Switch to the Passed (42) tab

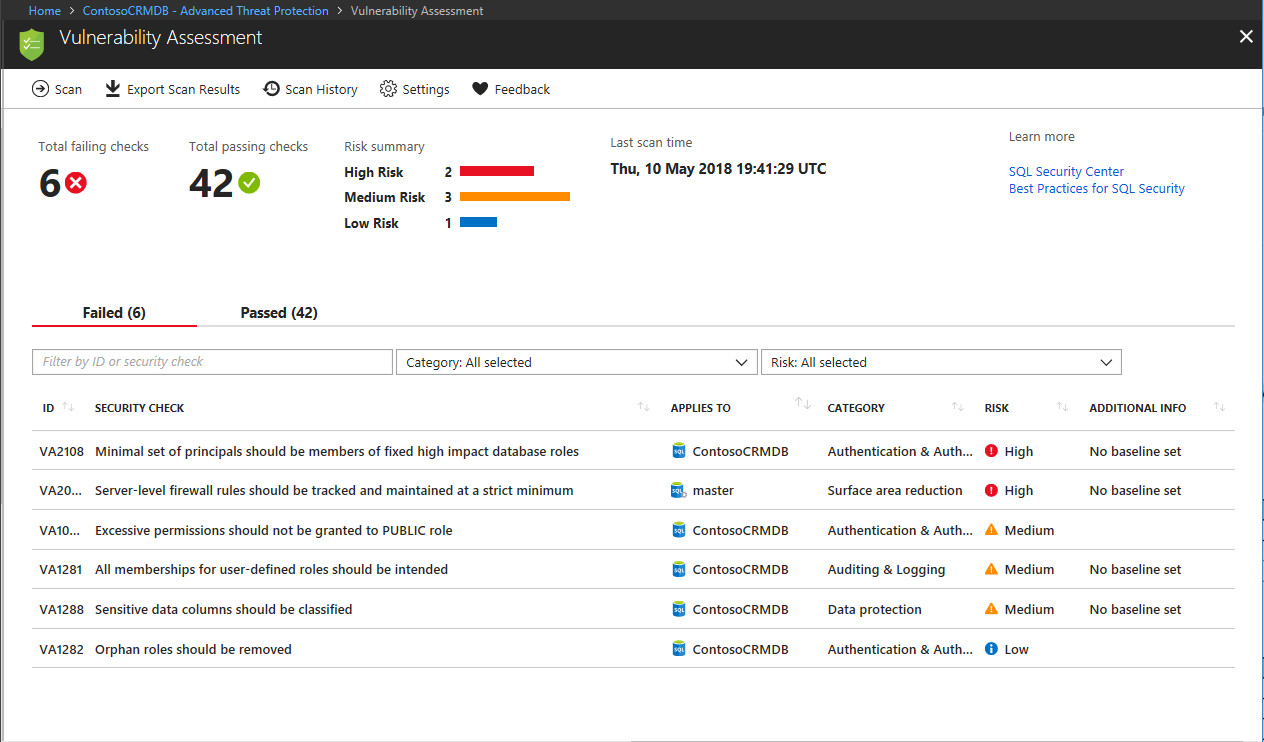point(279,313)
